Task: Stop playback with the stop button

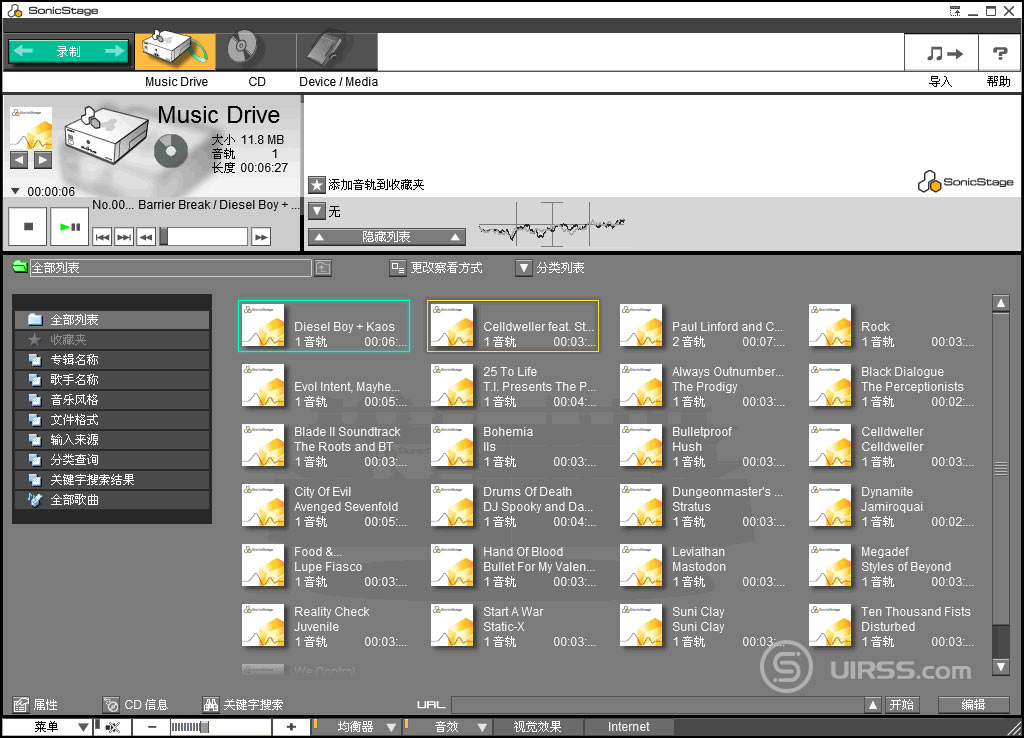Action: pos(28,227)
